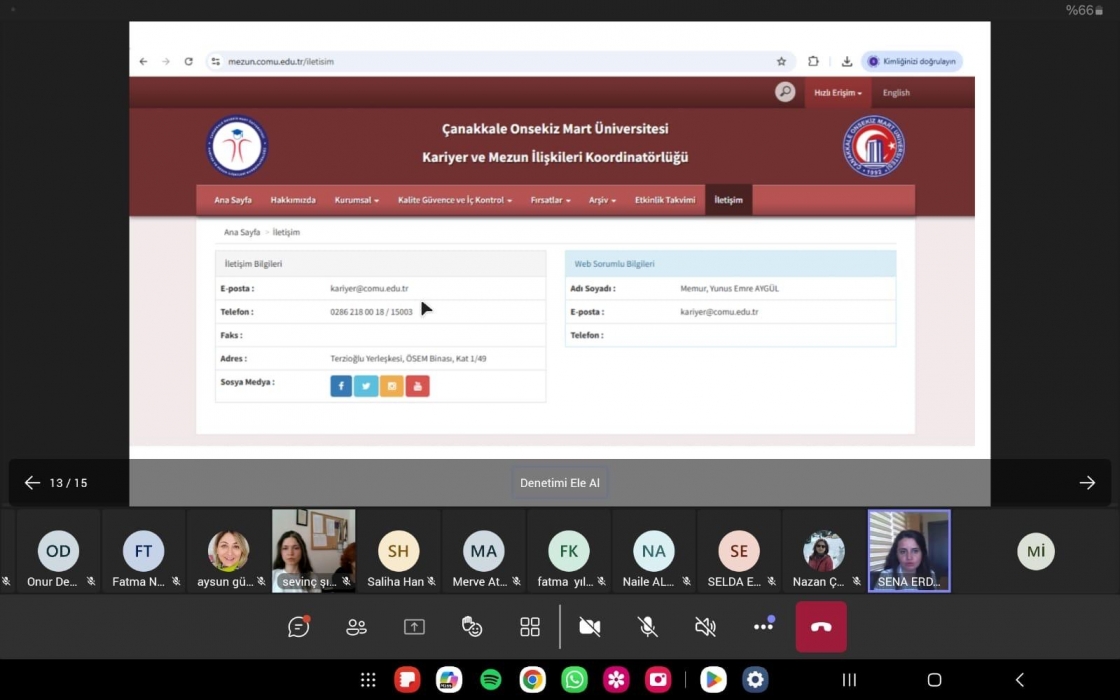Tap Denetimi Ele Al button

click(x=560, y=483)
